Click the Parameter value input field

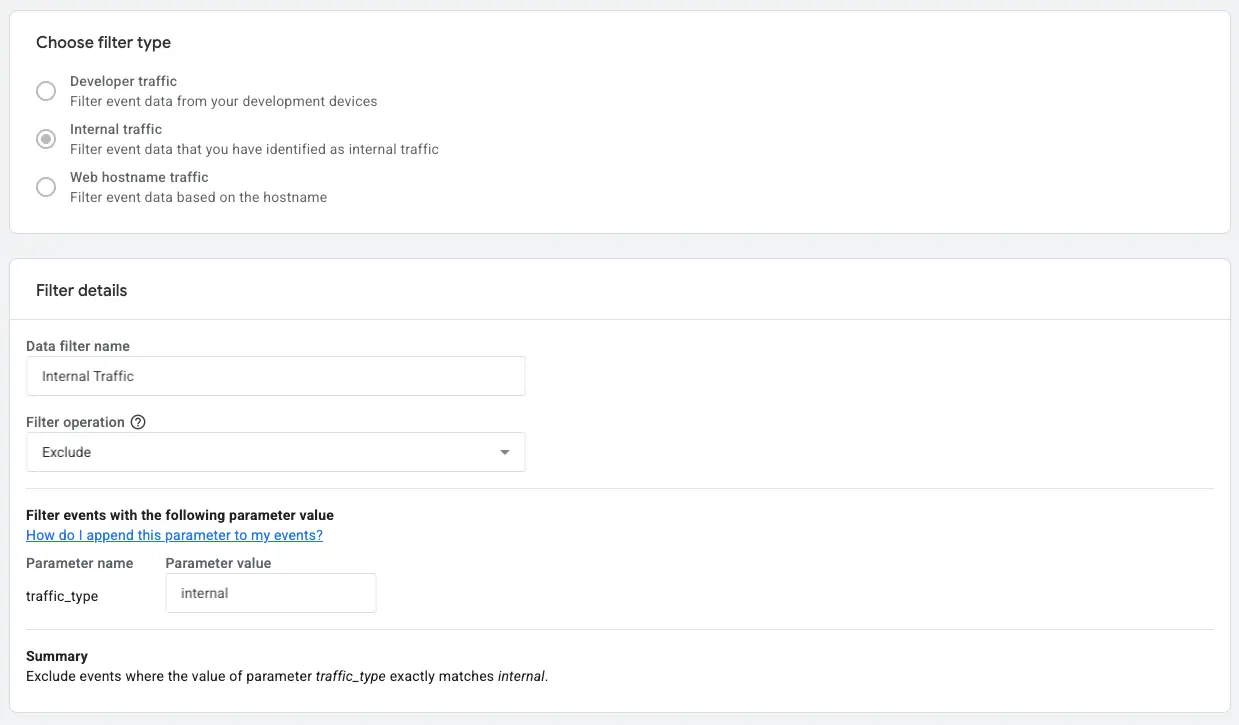coord(270,593)
